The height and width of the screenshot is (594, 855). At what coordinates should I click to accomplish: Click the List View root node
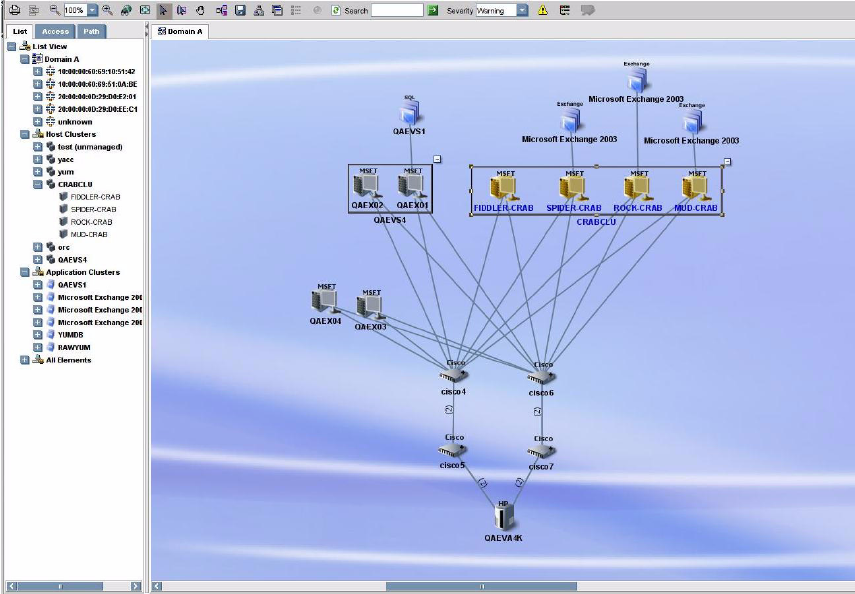click(x=50, y=46)
